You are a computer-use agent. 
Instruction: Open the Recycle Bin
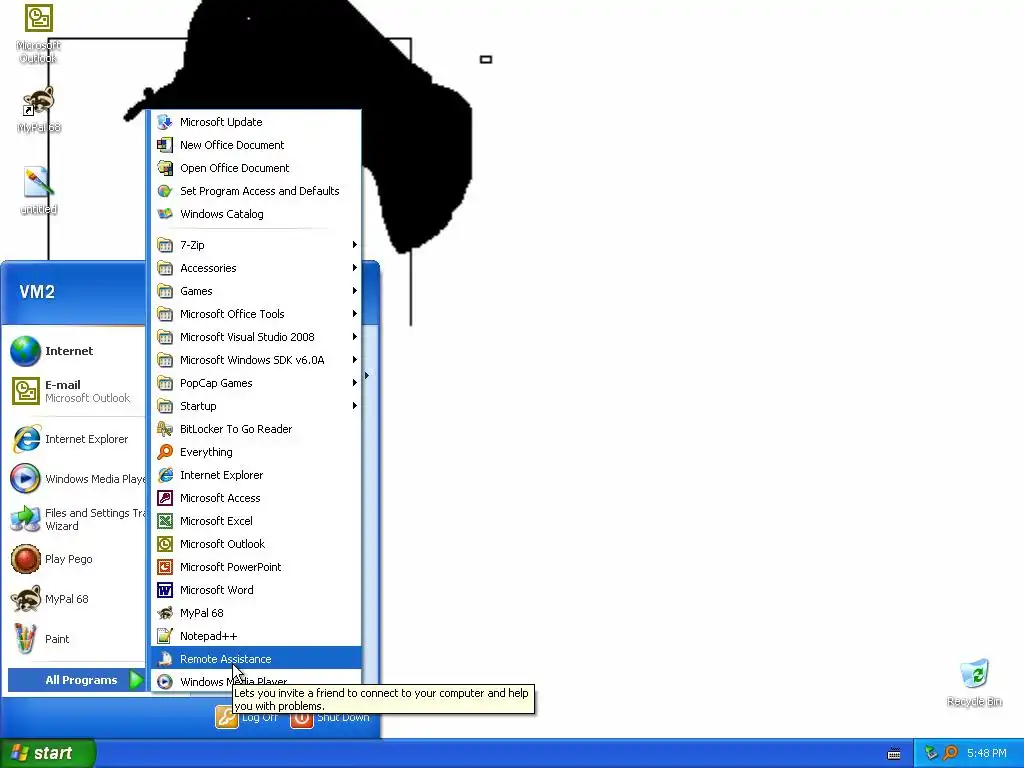click(x=974, y=682)
